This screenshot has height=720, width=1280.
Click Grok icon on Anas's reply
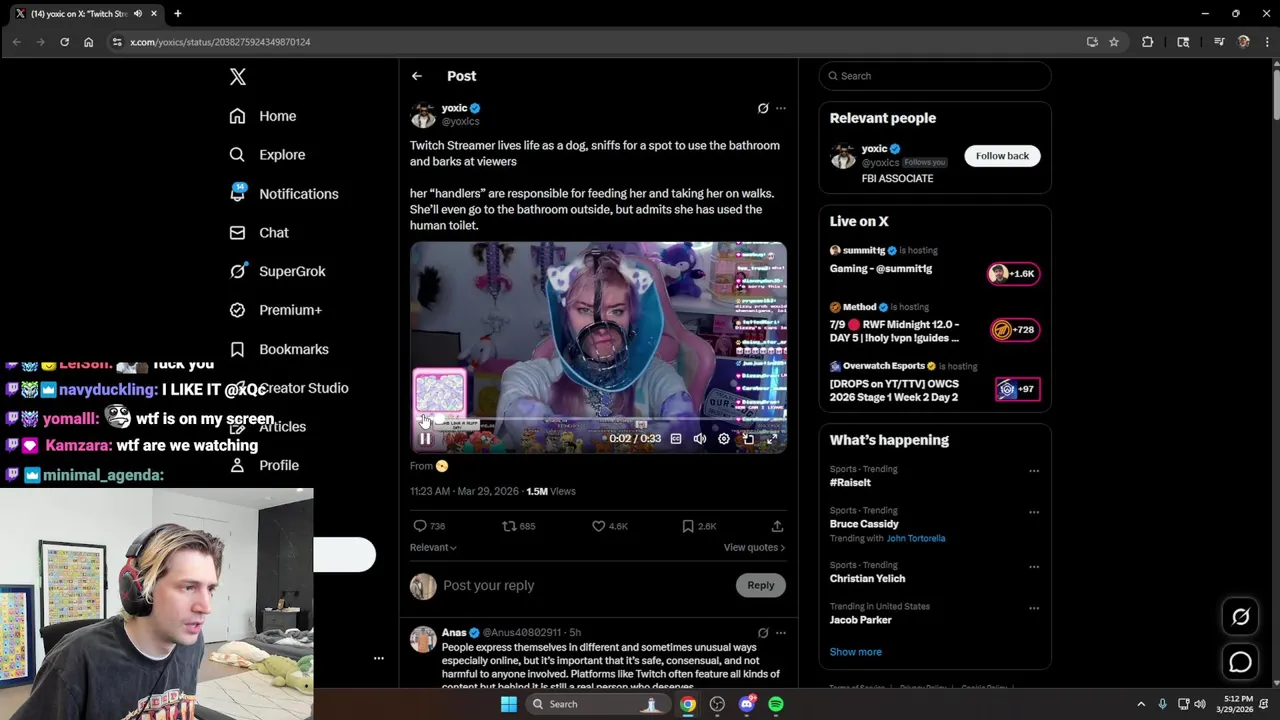coord(763,633)
